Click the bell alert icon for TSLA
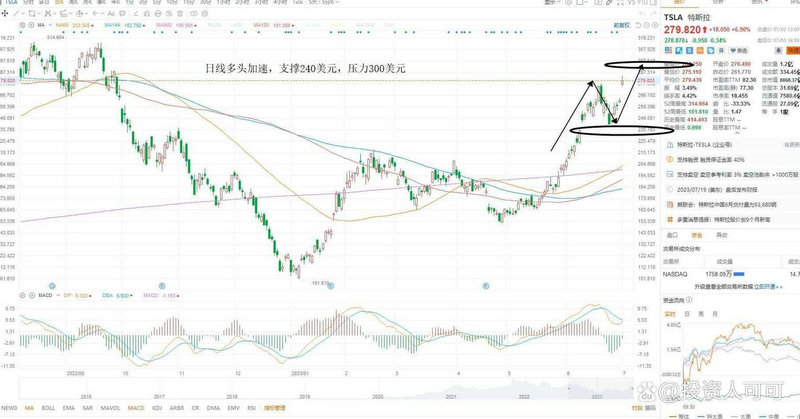 pos(778,50)
